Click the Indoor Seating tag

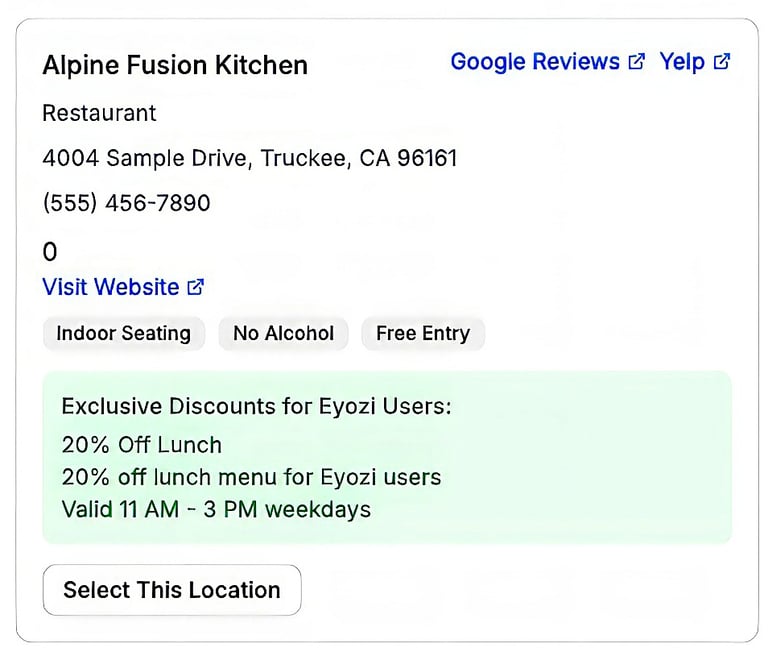123,334
